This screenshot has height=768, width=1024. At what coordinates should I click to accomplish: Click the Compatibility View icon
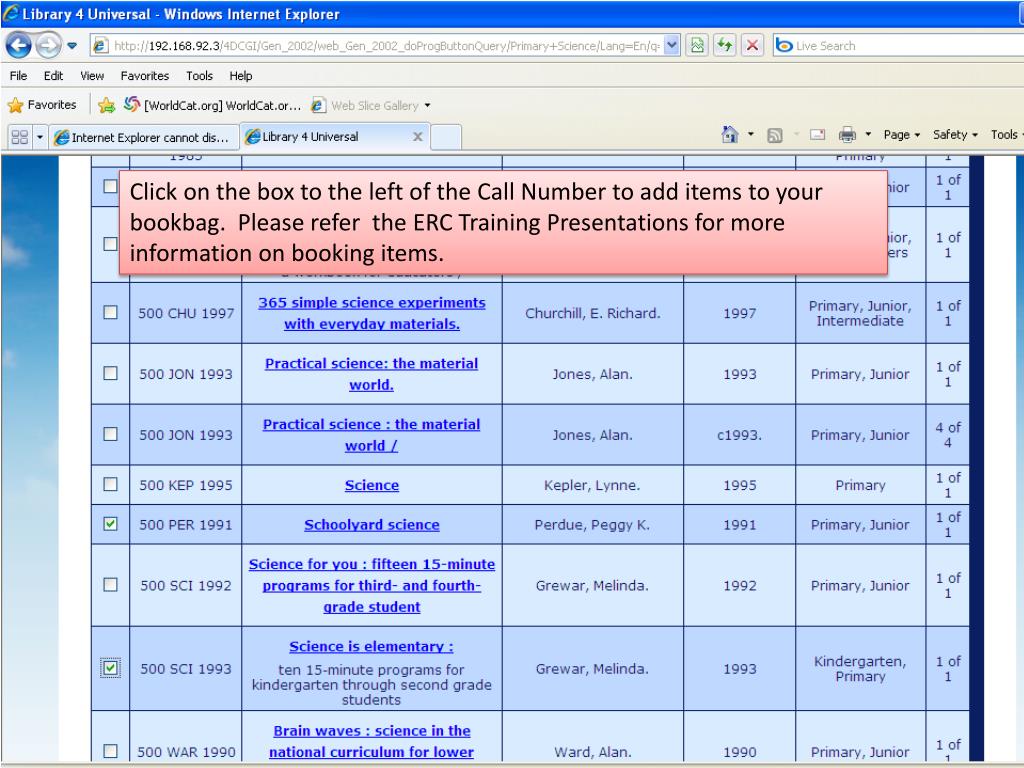pyautogui.click(x=697, y=46)
